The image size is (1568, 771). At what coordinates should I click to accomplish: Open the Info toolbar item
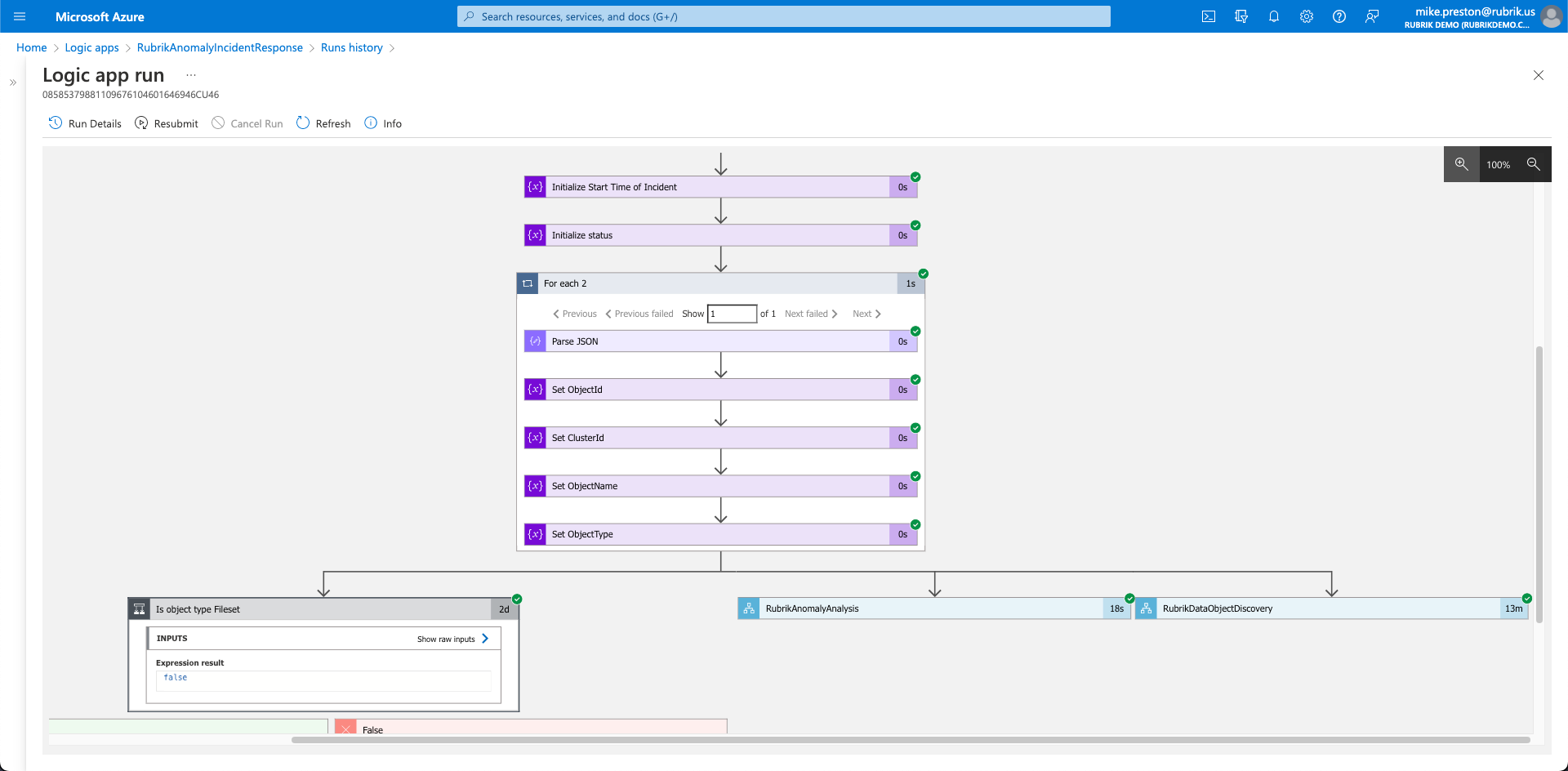(x=383, y=123)
